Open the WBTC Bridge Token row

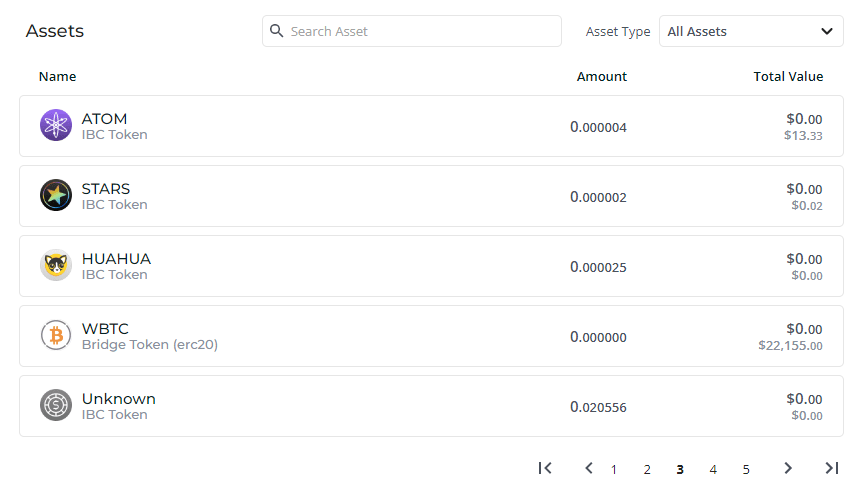pos(431,336)
